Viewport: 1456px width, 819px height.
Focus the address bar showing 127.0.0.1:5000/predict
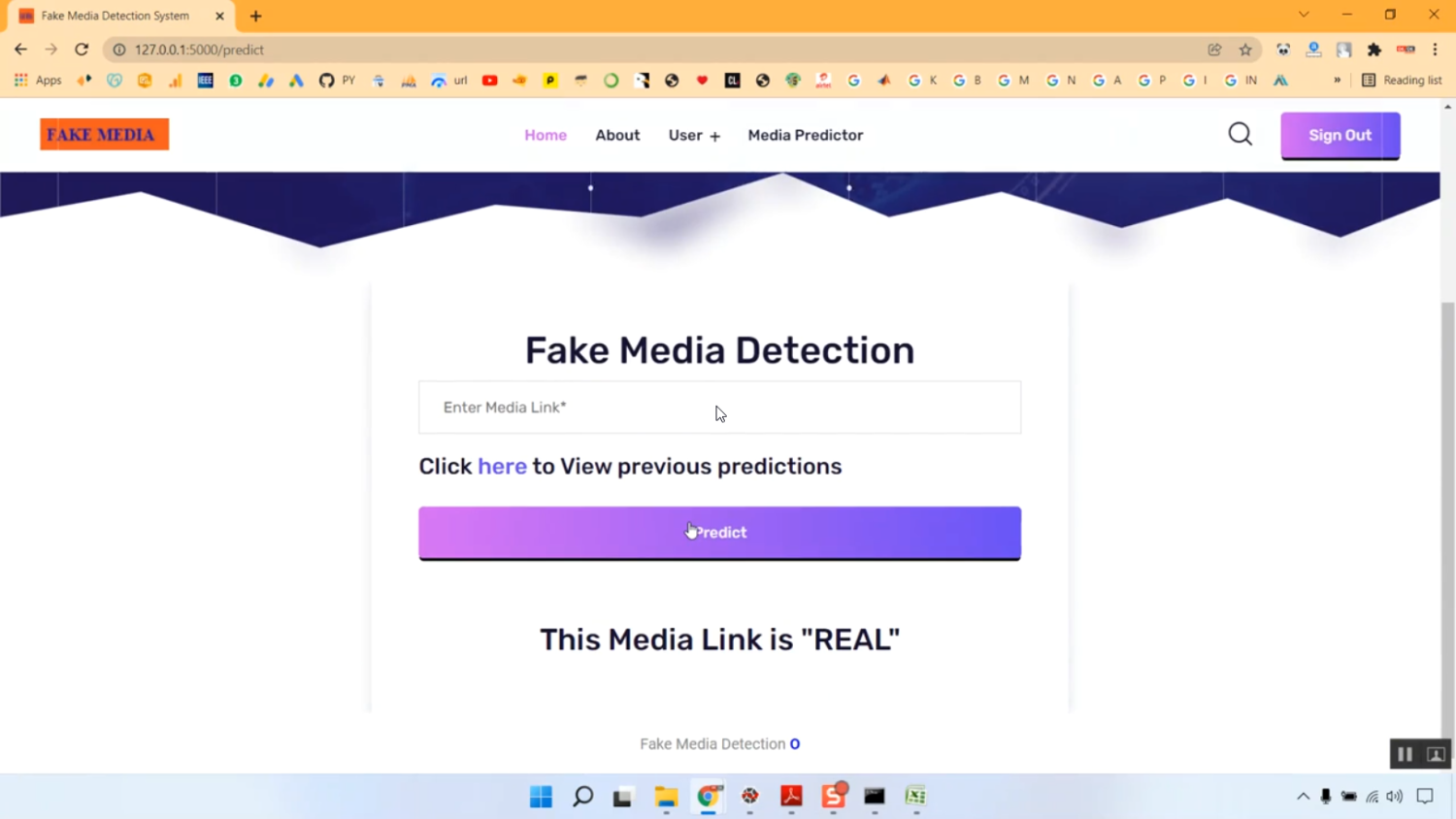tap(660, 49)
